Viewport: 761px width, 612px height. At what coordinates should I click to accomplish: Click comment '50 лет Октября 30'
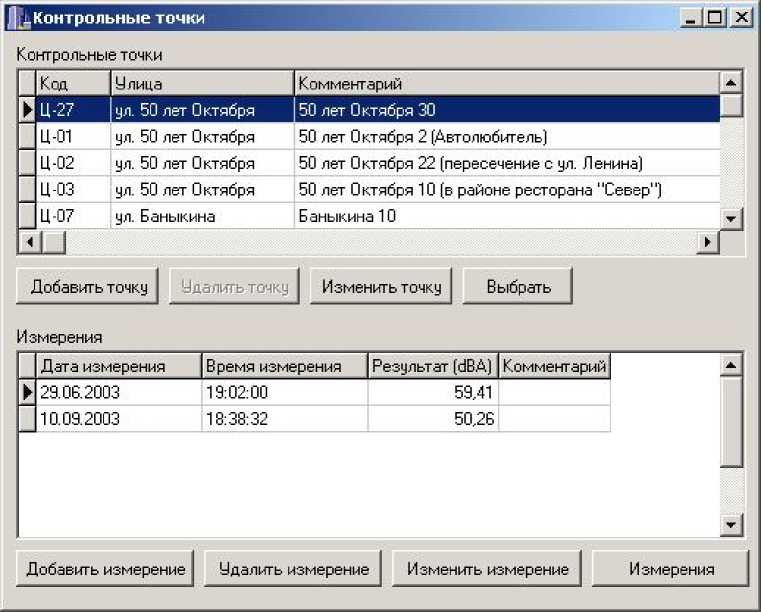pyautogui.click(x=507, y=110)
